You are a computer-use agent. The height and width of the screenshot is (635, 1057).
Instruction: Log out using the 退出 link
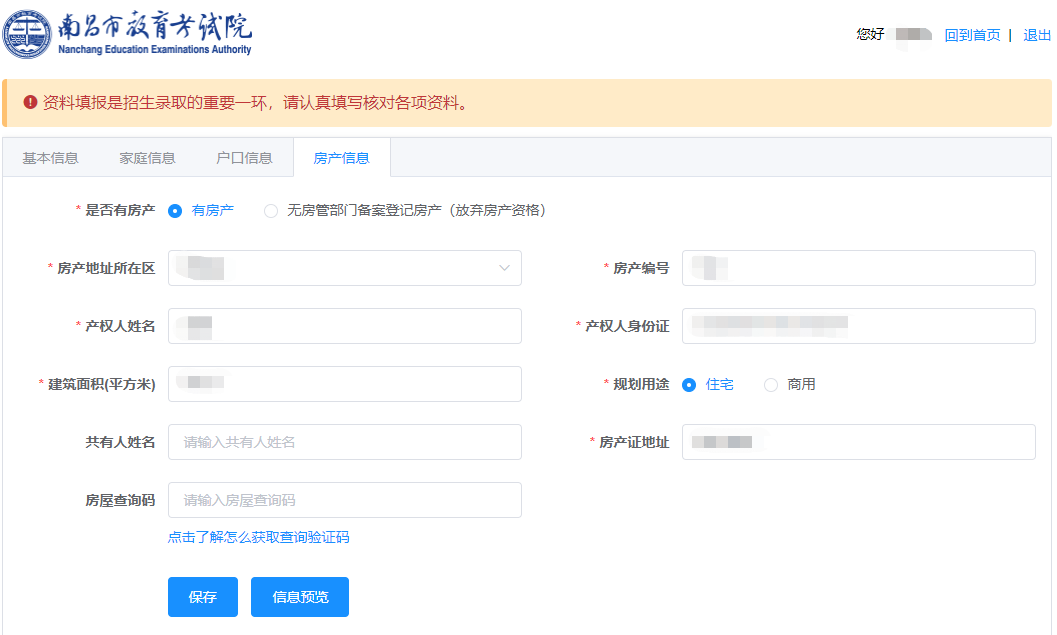point(1035,34)
